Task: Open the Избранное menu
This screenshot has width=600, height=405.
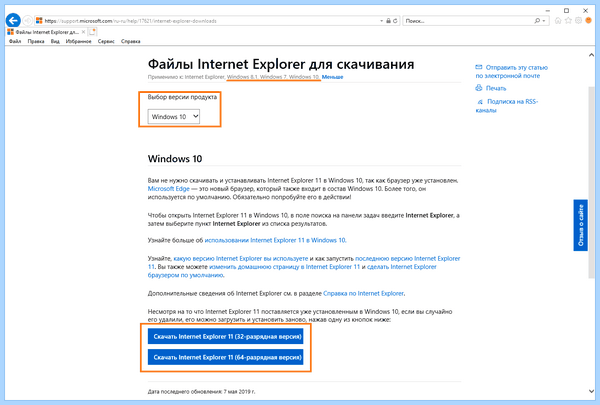Action: coord(78,41)
